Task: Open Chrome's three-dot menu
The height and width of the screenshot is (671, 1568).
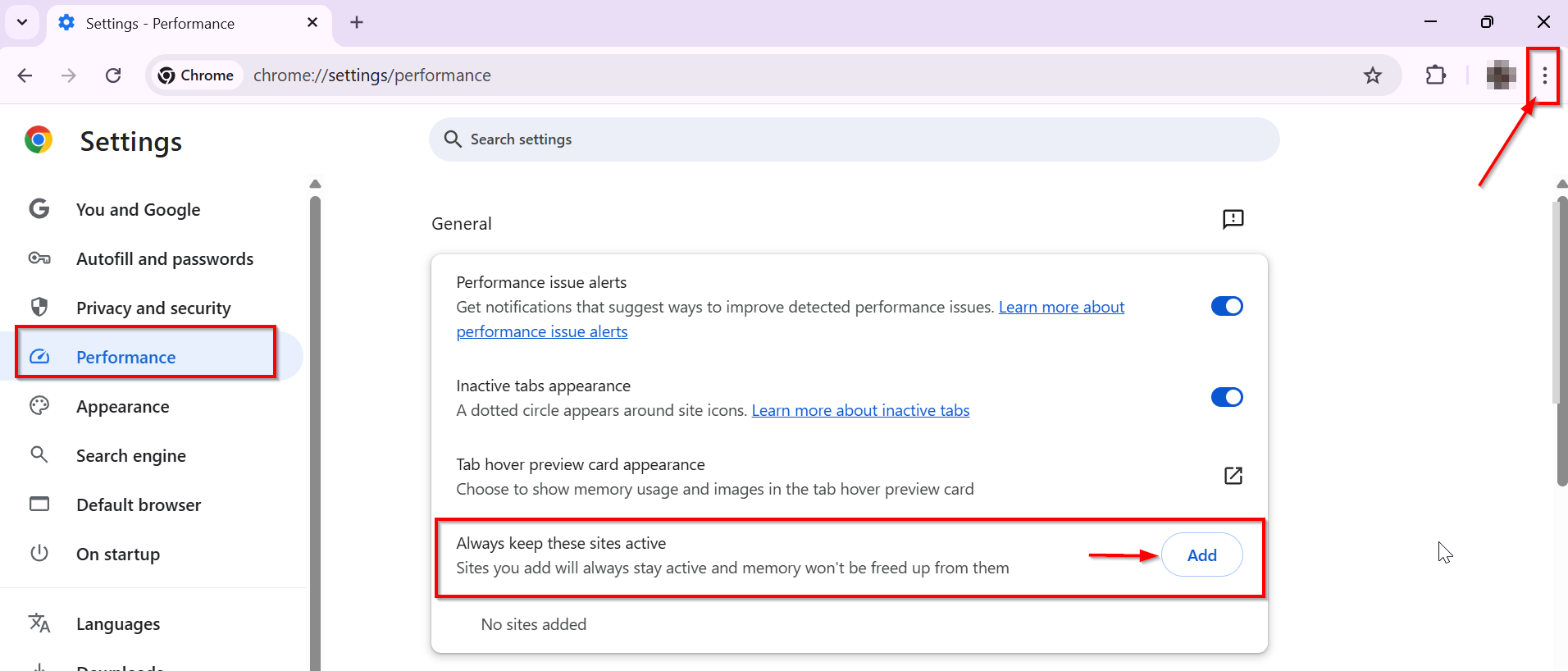Action: [1544, 75]
